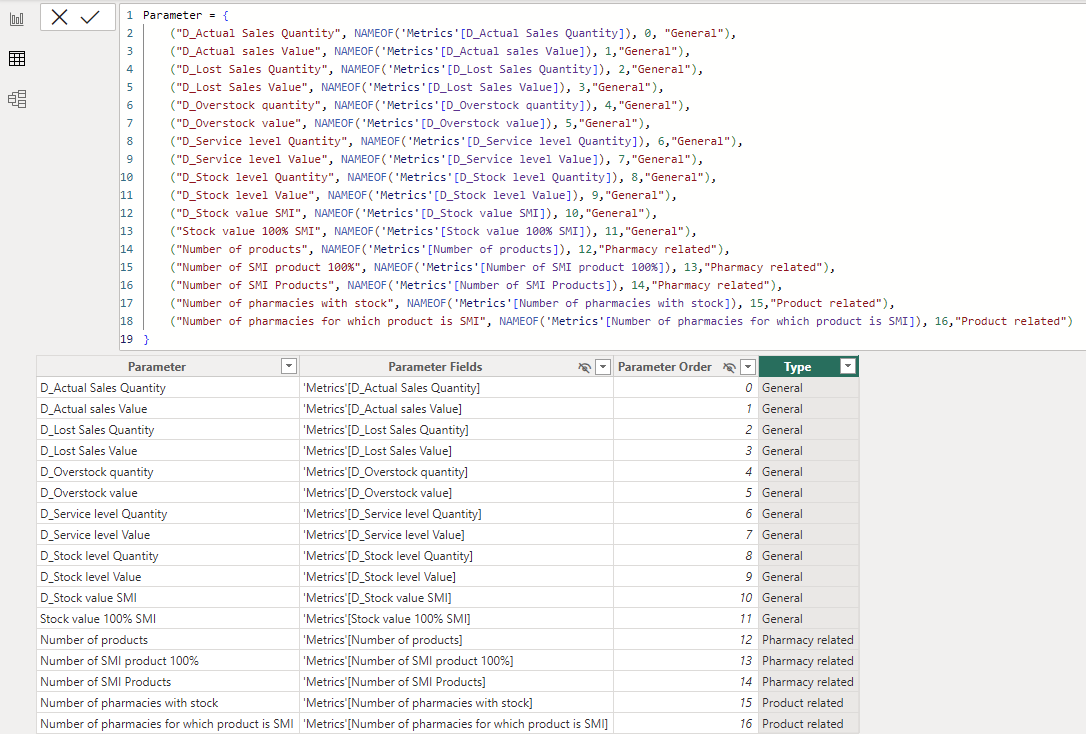Click Type cell 'General' in D_Actual Sales Quantity row
The image size is (1086, 734).
tap(808, 388)
